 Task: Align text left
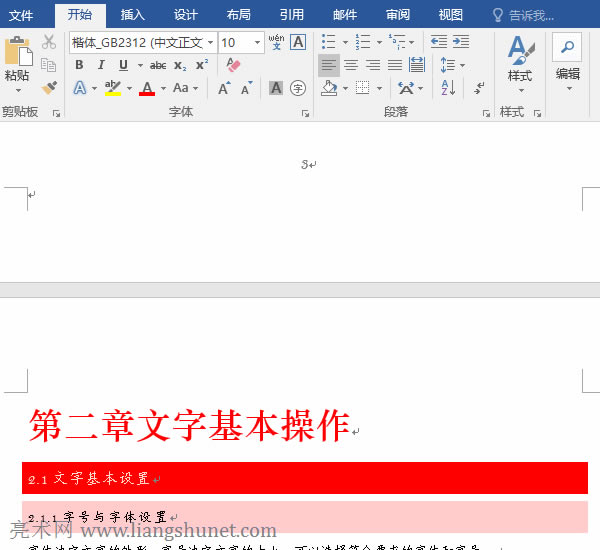(329, 65)
